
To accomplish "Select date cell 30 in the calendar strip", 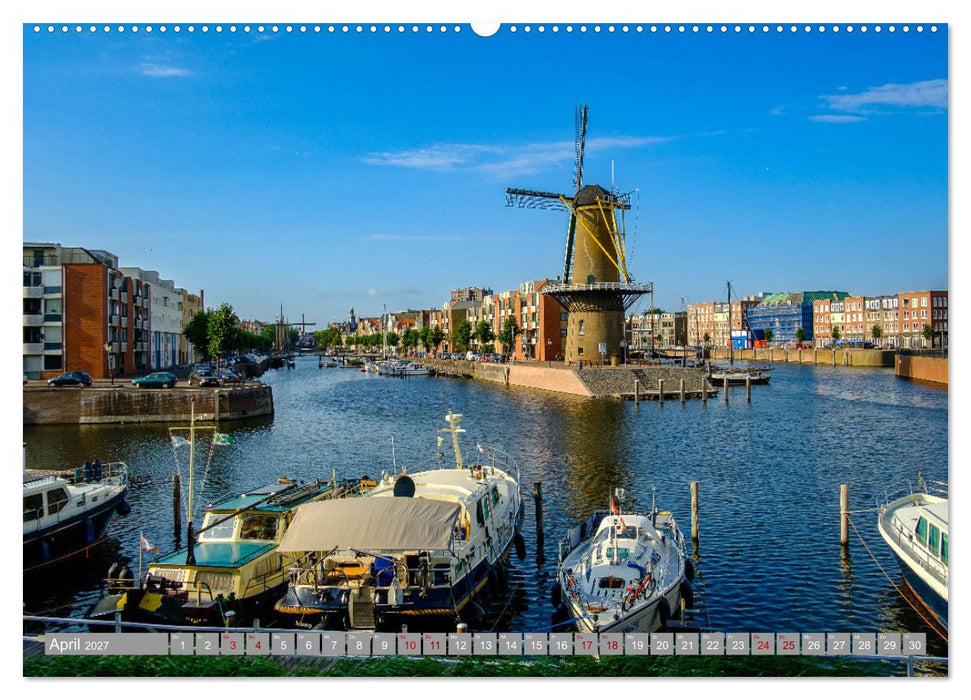I will click(x=915, y=644).
